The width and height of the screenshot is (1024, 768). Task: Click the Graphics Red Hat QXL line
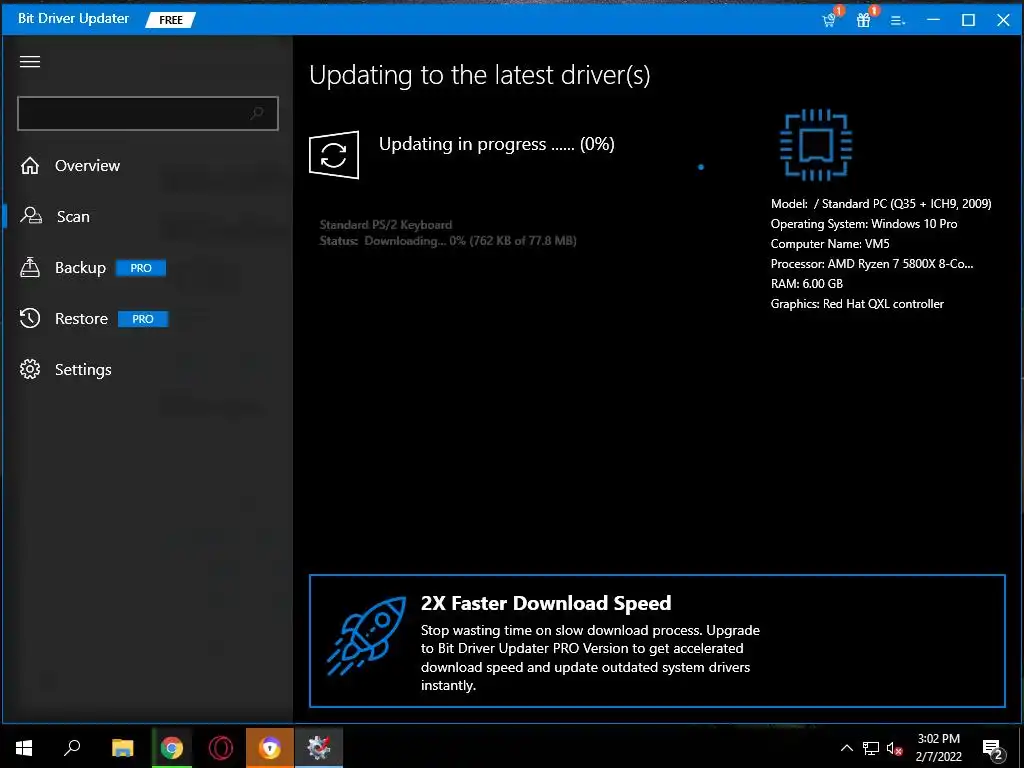(x=857, y=304)
